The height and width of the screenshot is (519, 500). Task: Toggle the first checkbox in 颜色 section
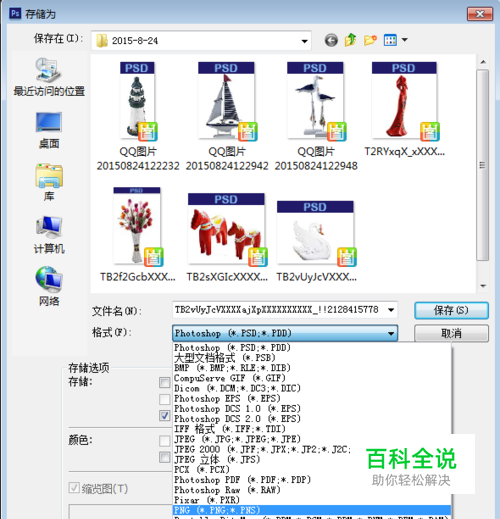[x=164, y=441]
